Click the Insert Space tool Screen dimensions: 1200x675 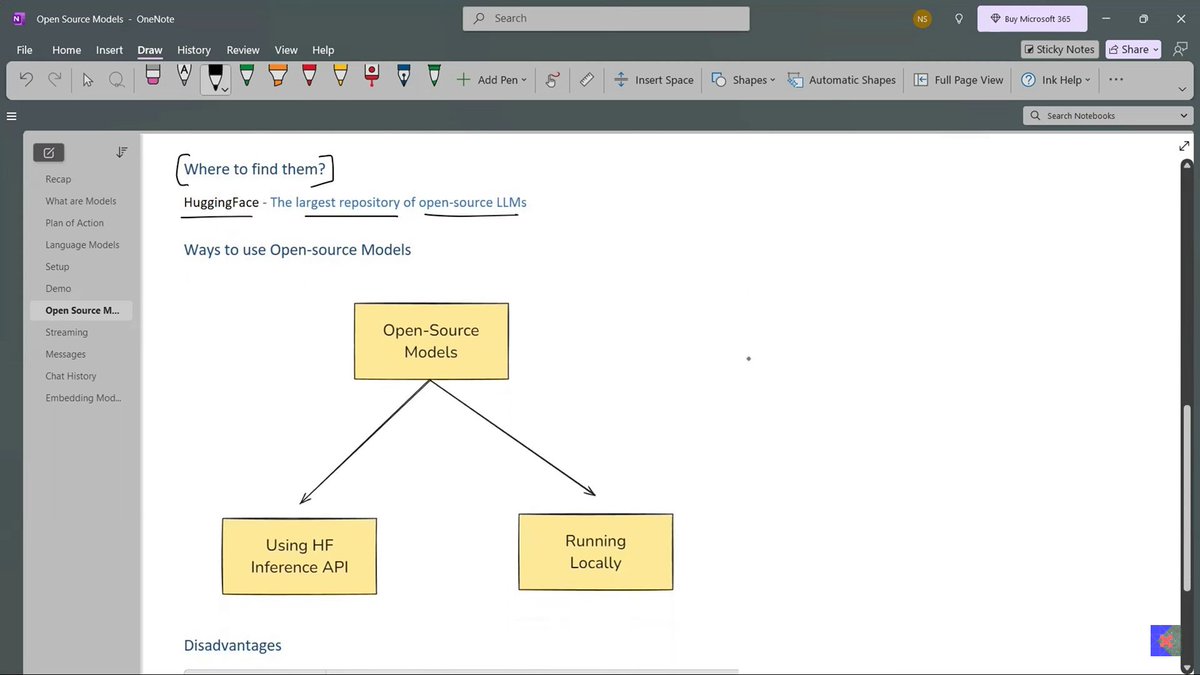[x=654, y=79]
